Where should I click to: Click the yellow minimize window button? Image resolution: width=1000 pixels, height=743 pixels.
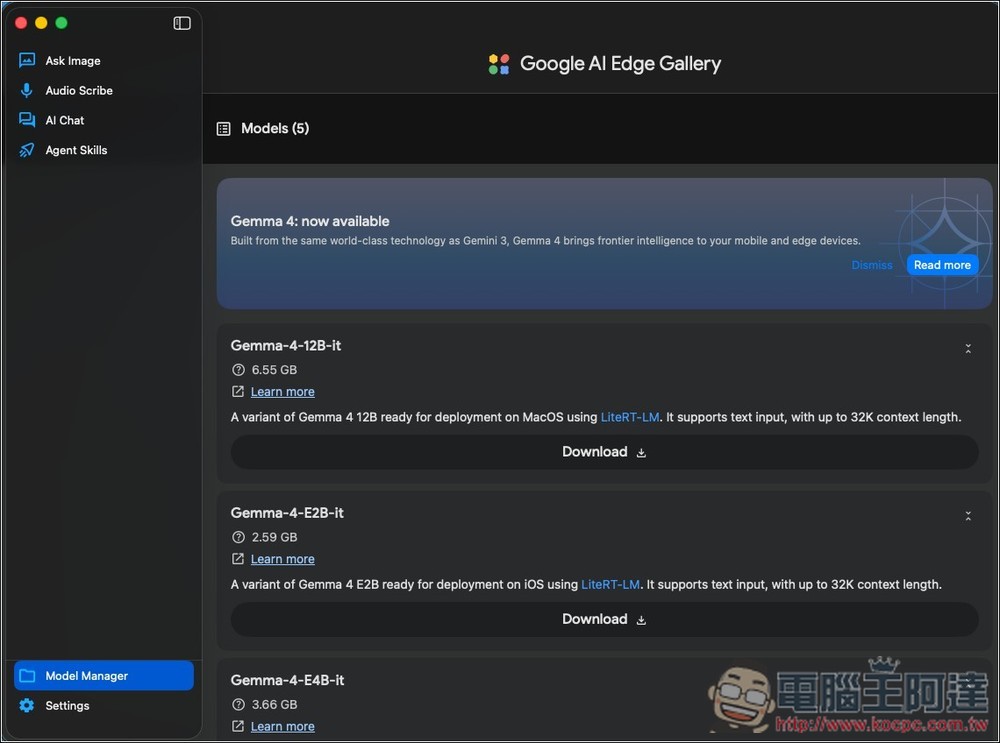pos(41,23)
